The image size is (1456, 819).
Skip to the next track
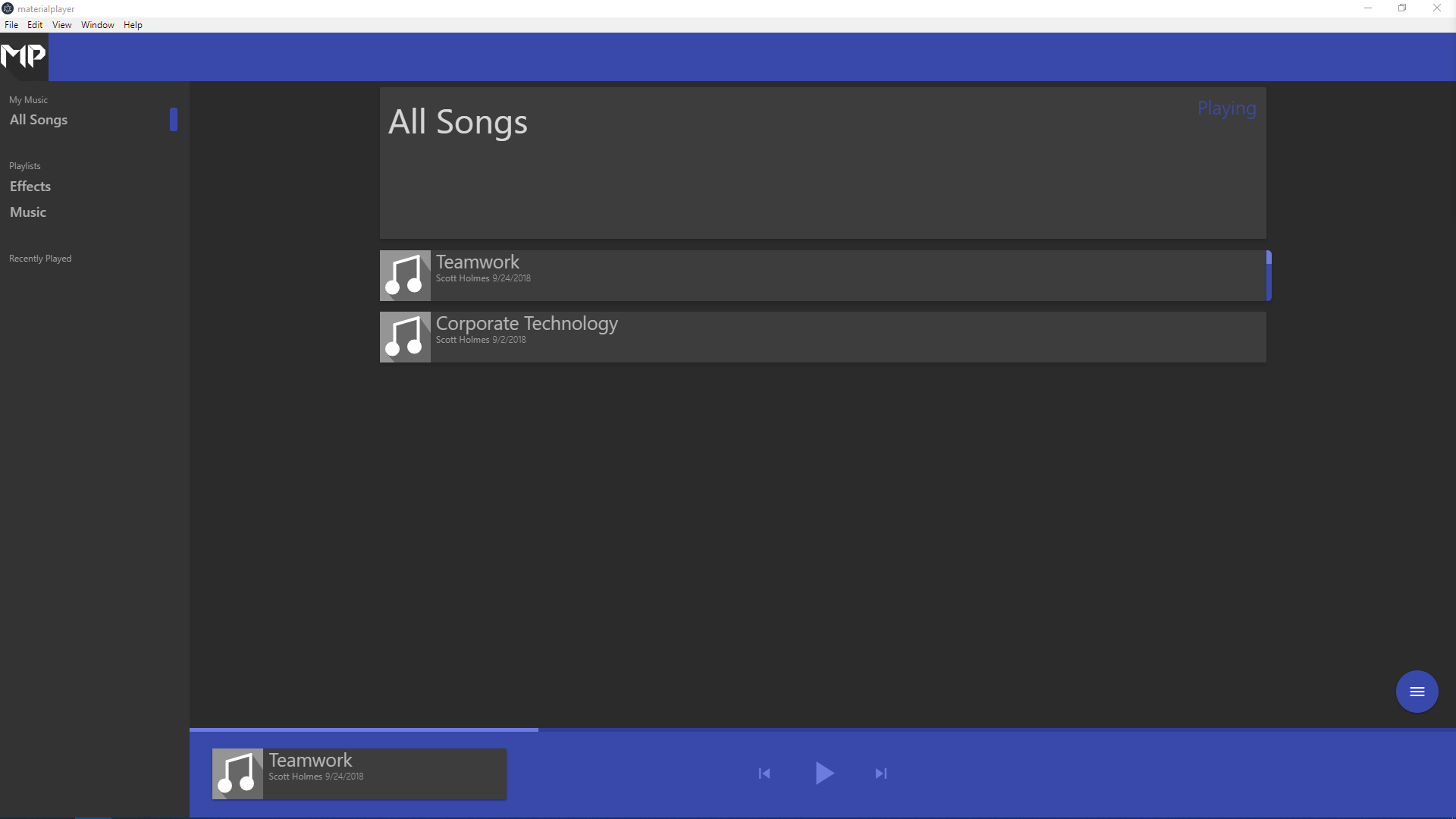pos(880,773)
